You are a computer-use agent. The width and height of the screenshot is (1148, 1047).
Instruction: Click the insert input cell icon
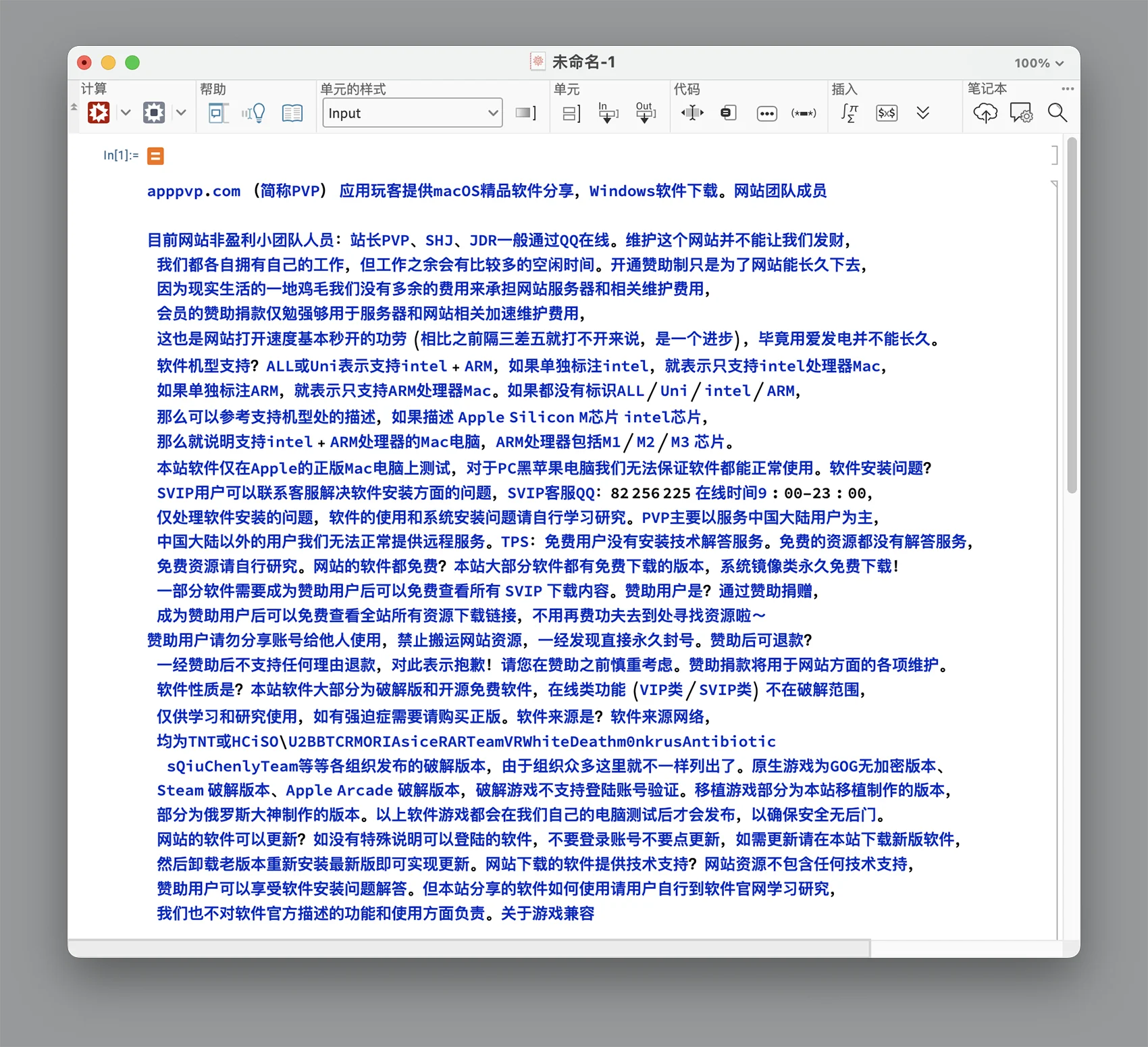tap(608, 113)
